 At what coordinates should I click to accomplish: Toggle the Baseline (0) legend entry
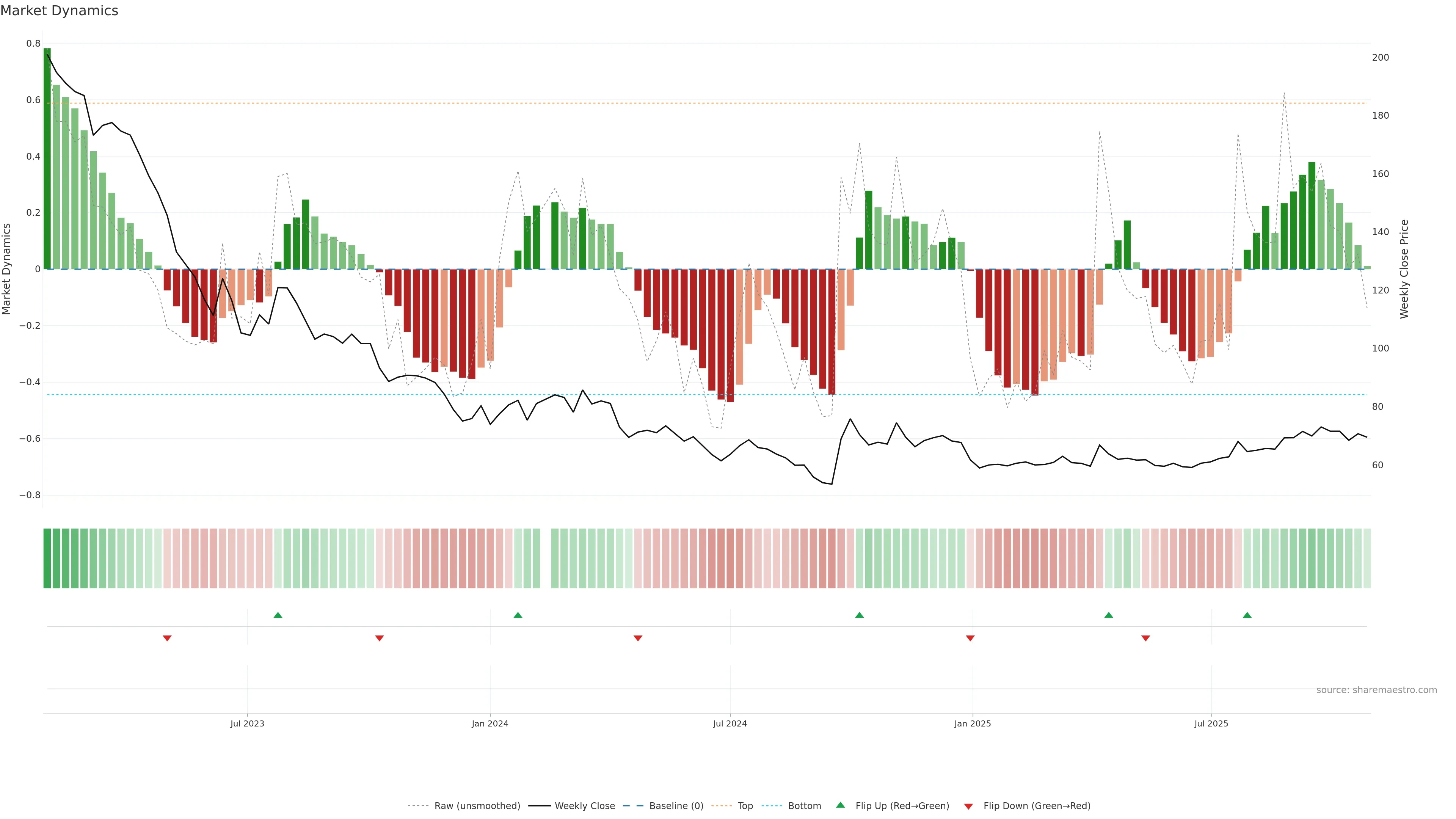tap(676, 806)
